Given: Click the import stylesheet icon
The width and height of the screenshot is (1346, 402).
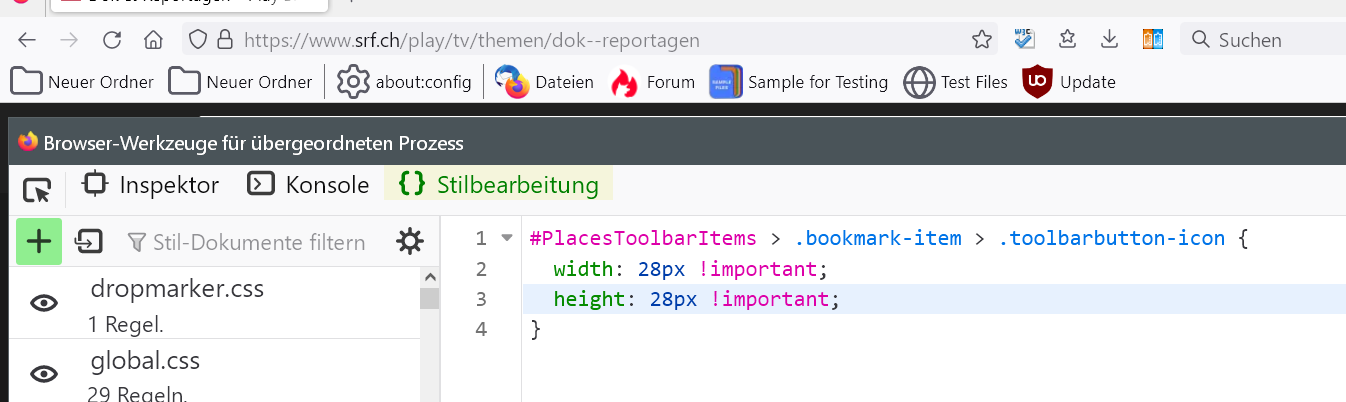Looking at the screenshot, I should (89, 242).
